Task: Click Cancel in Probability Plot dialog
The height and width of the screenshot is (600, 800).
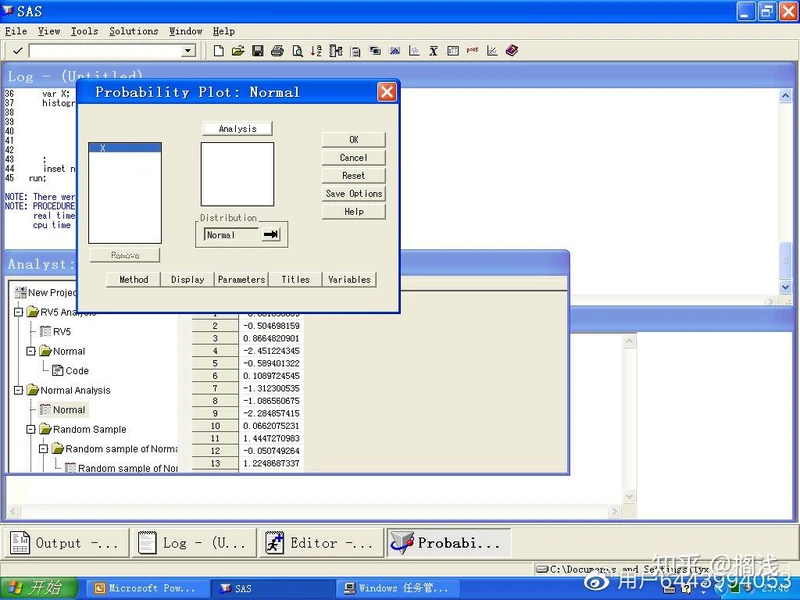Action: point(354,158)
